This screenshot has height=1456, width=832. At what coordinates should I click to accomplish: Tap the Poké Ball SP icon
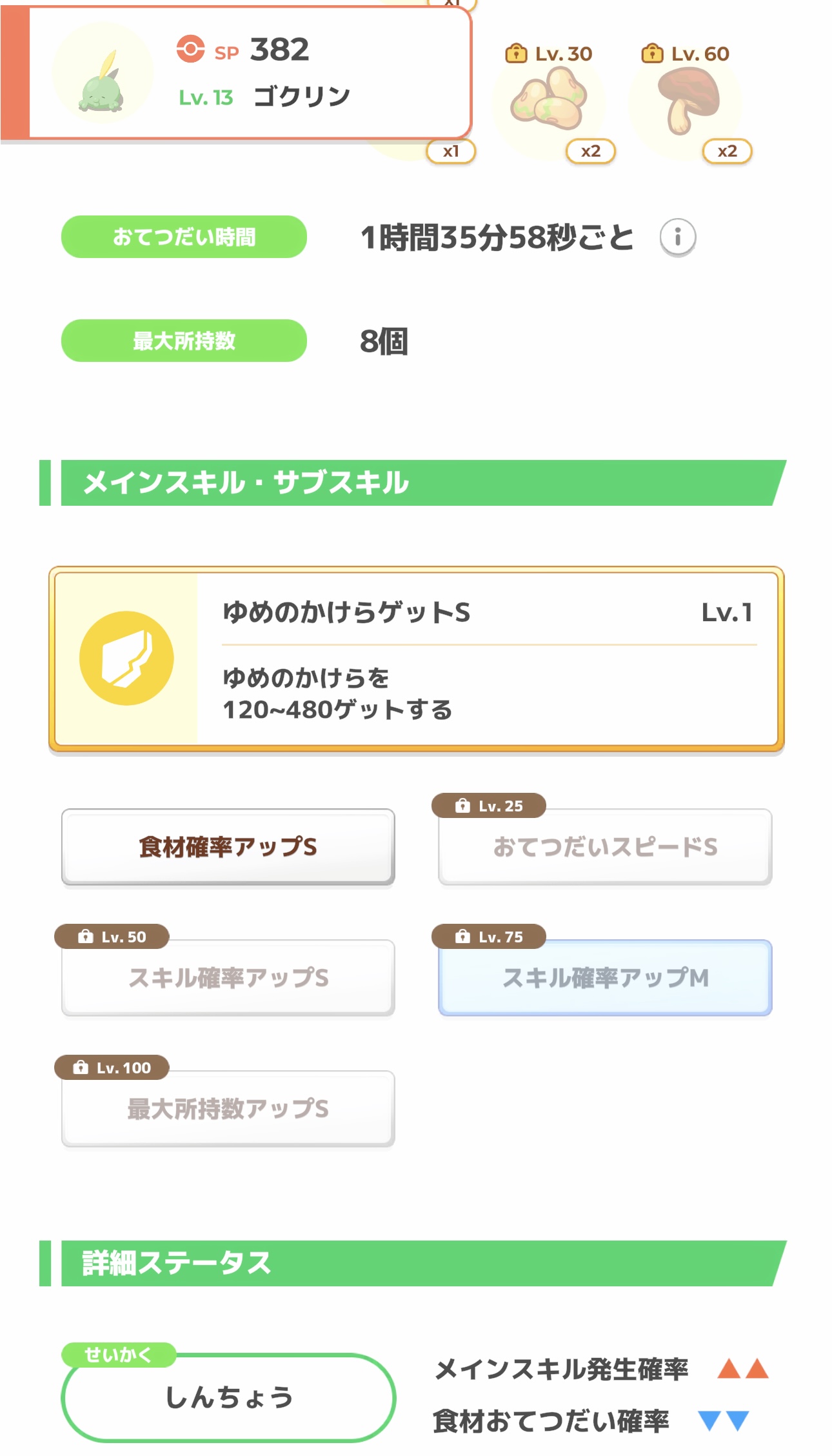click(190, 49)
